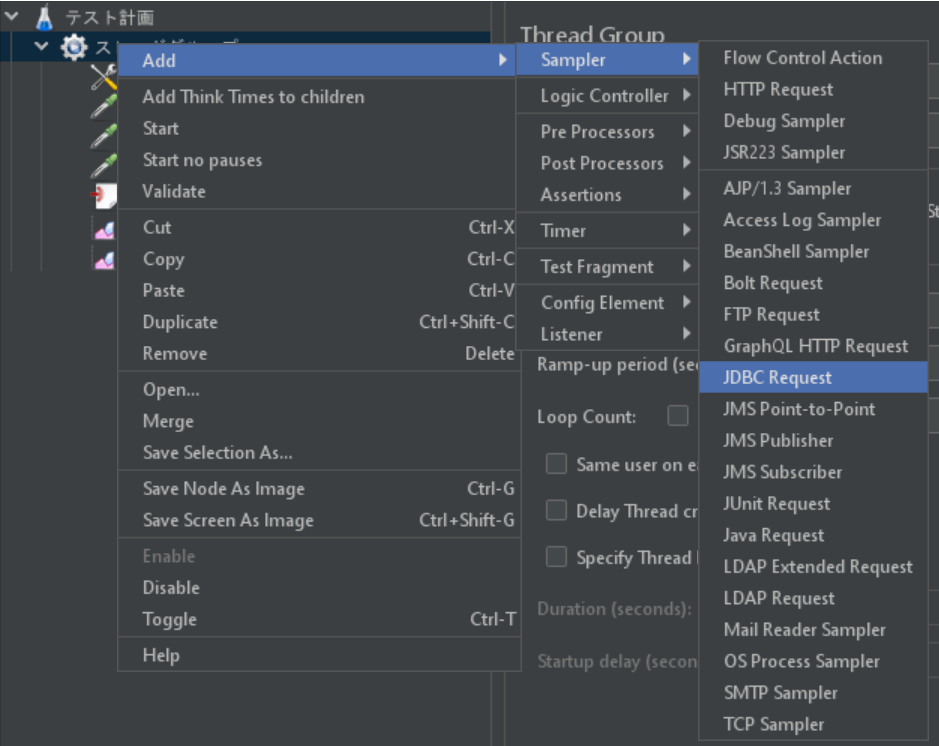
Task: Check the Specify Thread lifetime checkbox
Action: 556,557
